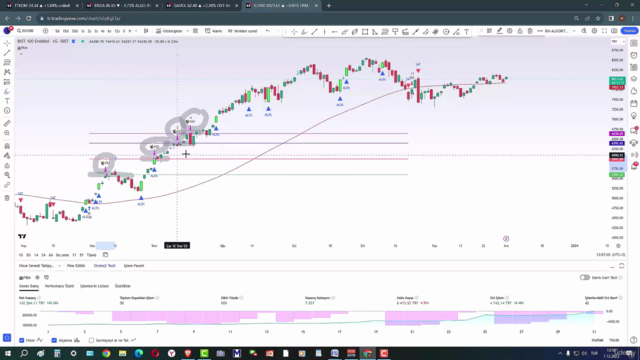
Task: Select the 1Y date range button
Action: (x=74, y=255)
